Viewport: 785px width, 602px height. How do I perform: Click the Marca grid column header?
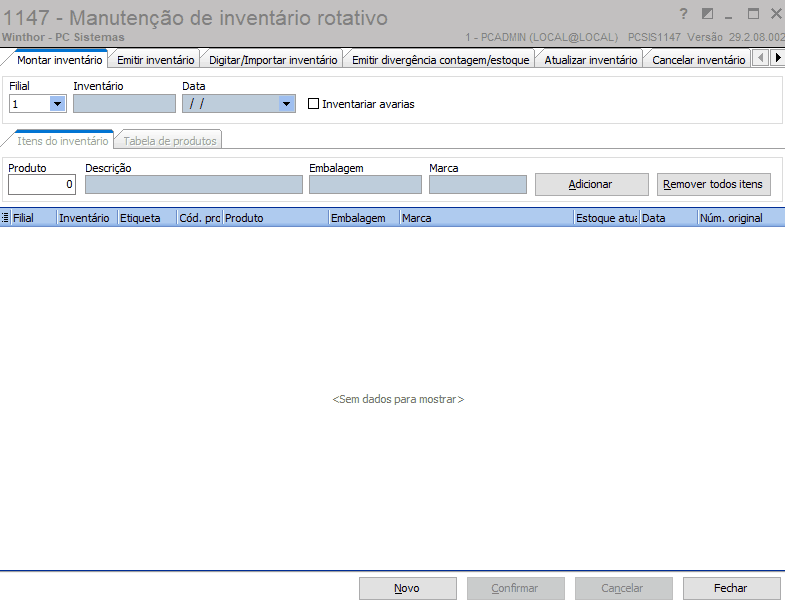pyautogui.click(x=487, y=218)
